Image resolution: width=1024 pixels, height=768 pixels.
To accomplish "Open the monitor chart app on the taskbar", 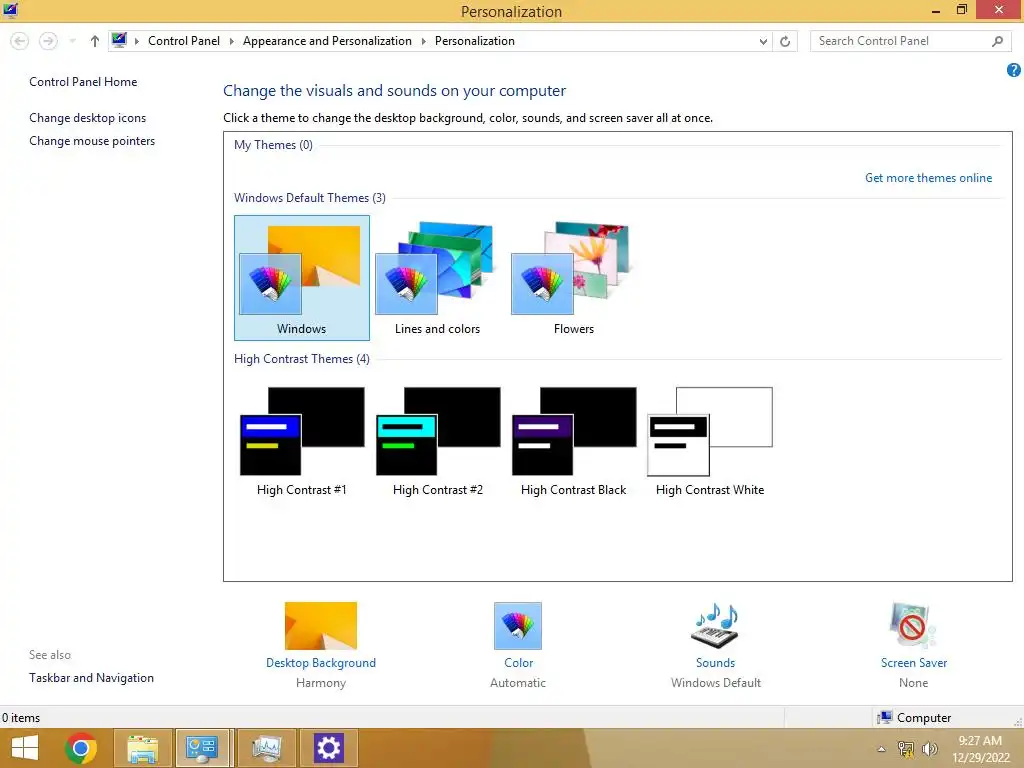I will pos(266,748).
